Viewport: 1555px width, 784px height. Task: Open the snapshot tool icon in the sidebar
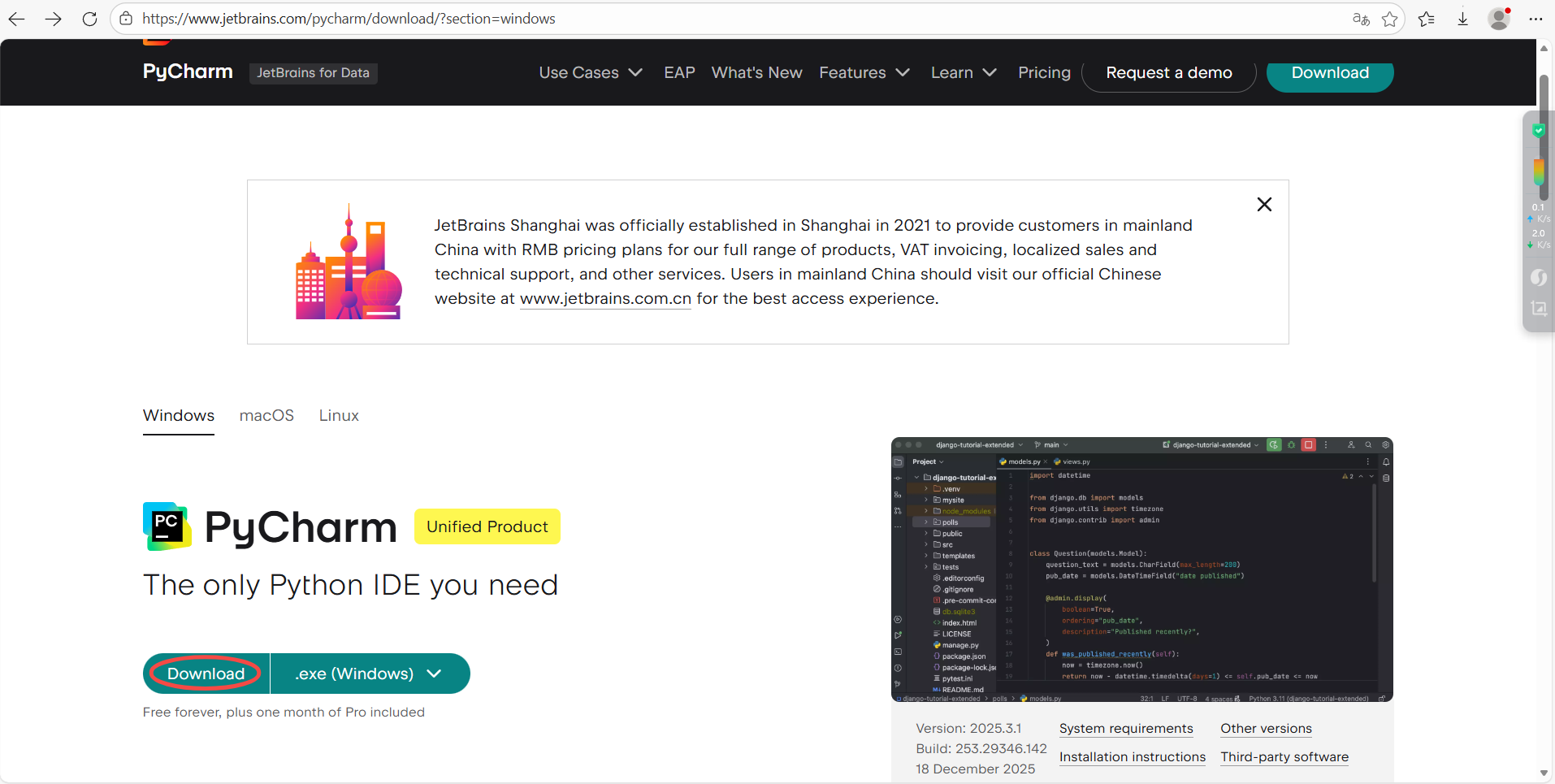tap(1538, 309)
